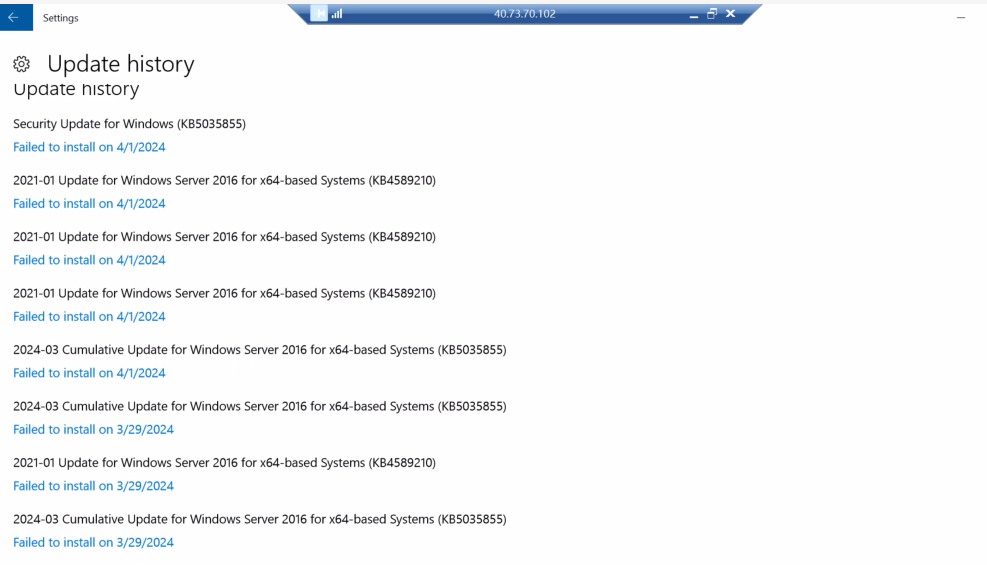Restore down the remote session window
The image size is (987, 565).
pyautogui.click(x=712, y=14)
